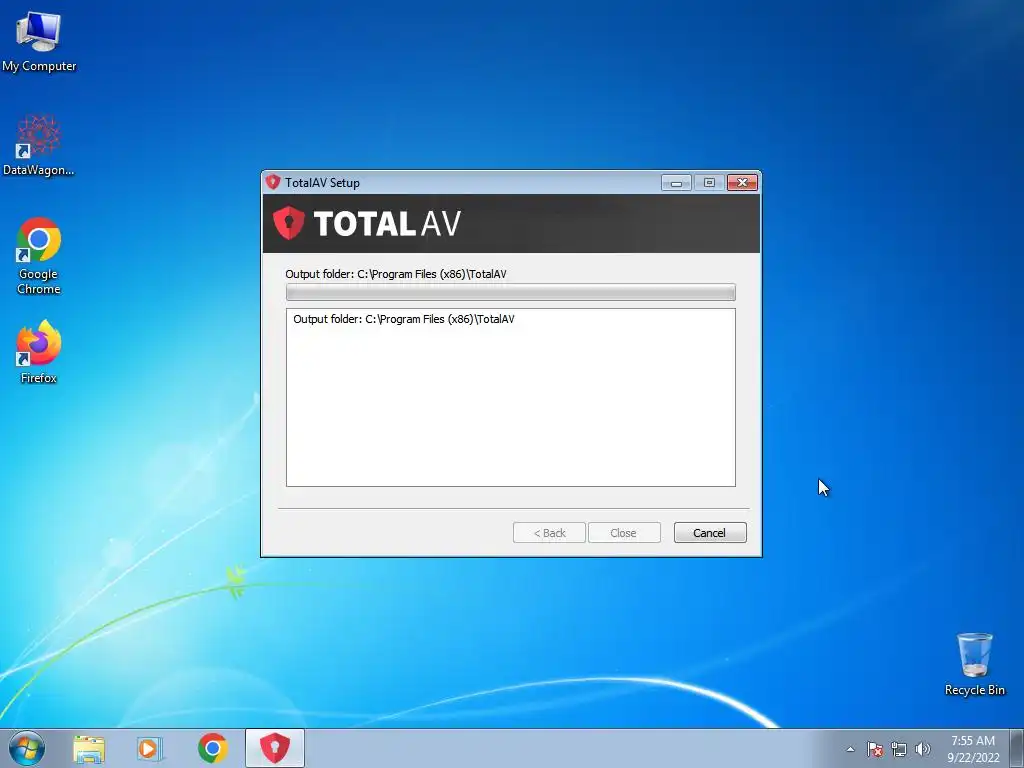Click the TotalAV shield icon in title bar
This screenshot has width=1024, height=768.
(x=273, y=182)
